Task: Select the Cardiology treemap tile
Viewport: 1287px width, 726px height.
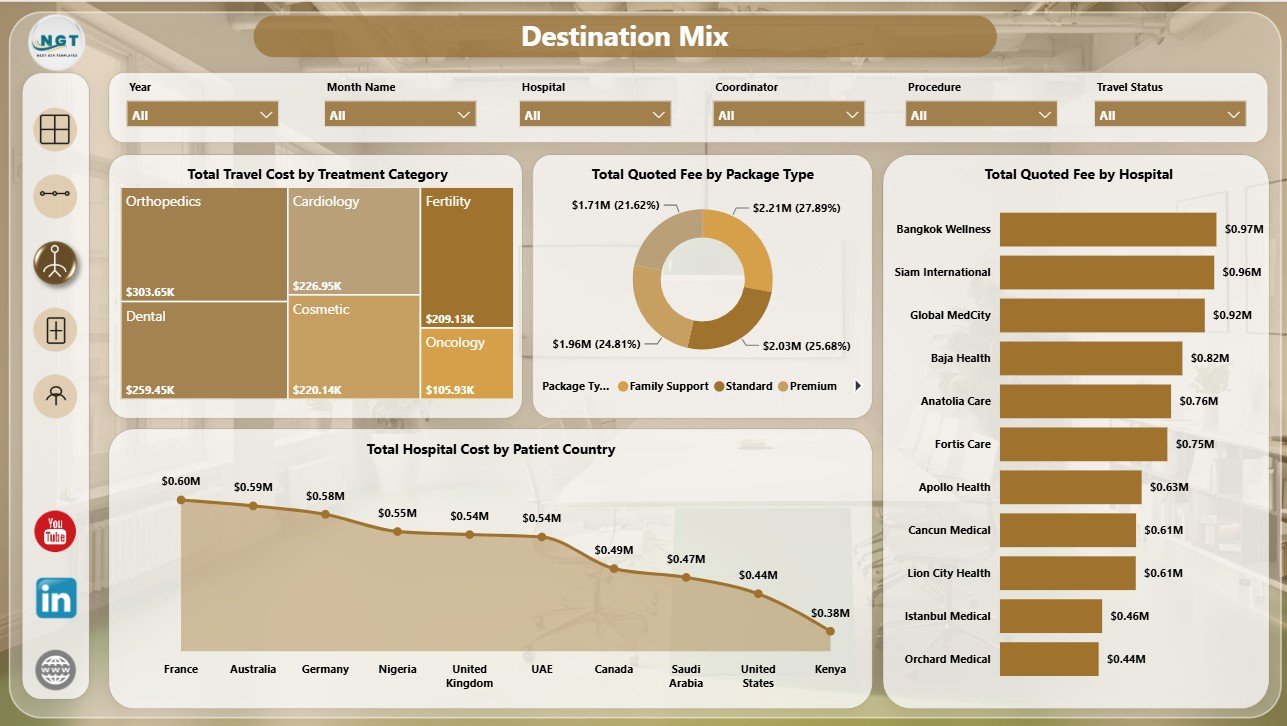Action: pyautogui.click(x=354, y=241)
